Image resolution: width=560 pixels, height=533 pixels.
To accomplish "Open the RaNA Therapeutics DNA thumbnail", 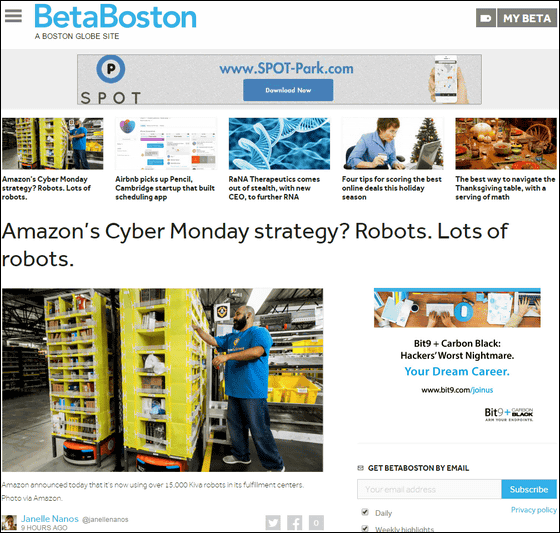I will tap(279, 144).
